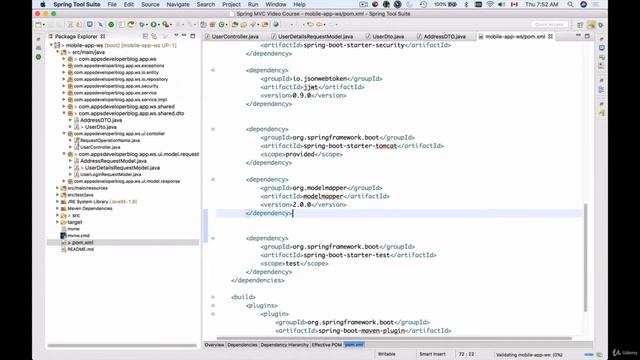Image resolution: width=640 pixels, height=360 pixels.
Task: Select mvnw.cmd file in tree
Action: [78, 236]
